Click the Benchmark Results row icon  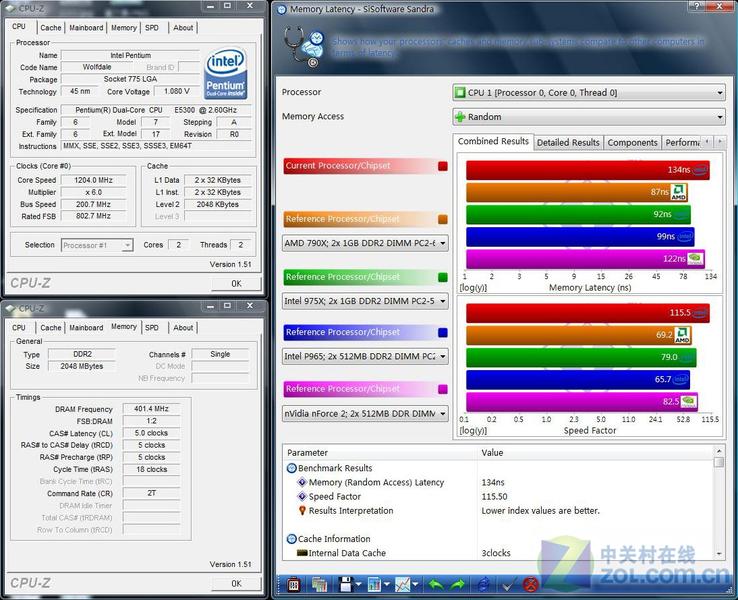[291, 468]
